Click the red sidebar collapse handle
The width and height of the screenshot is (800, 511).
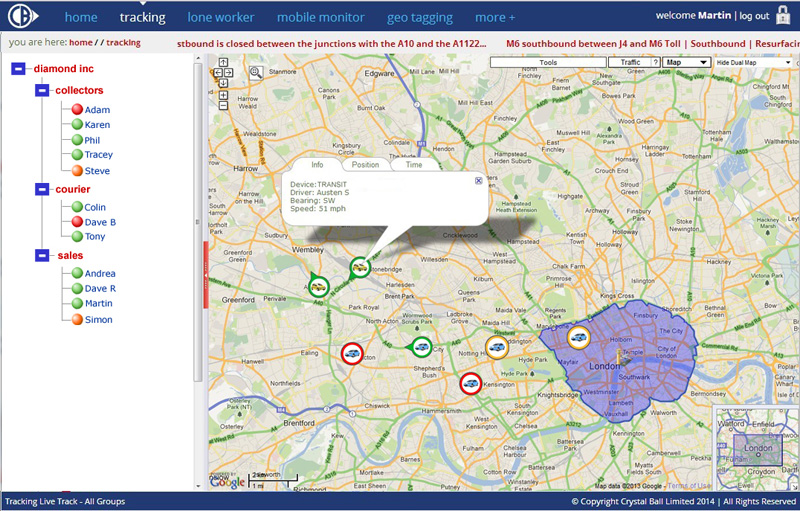point(206,275)
